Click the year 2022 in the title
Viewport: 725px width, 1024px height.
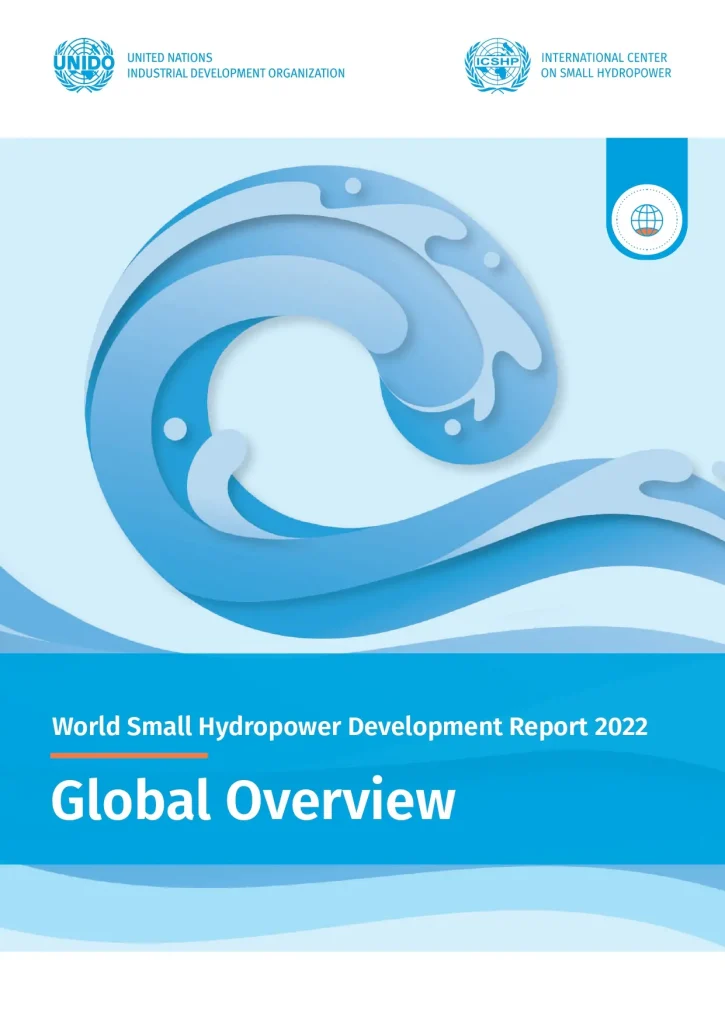pos(620,726)
